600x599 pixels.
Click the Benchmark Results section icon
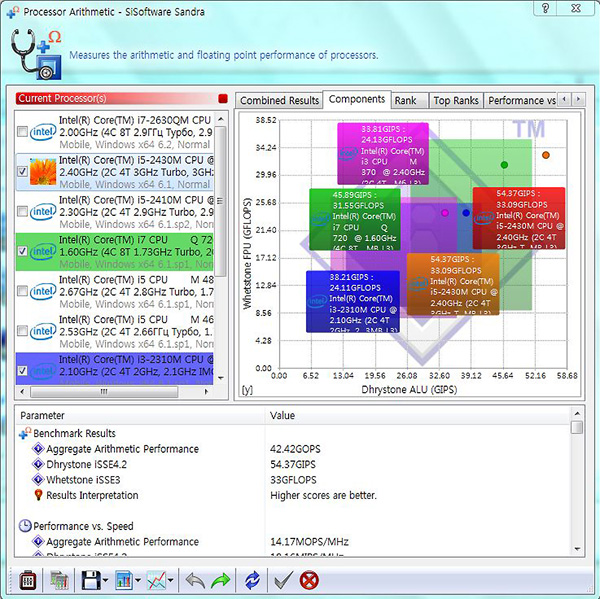pos(25,433)
